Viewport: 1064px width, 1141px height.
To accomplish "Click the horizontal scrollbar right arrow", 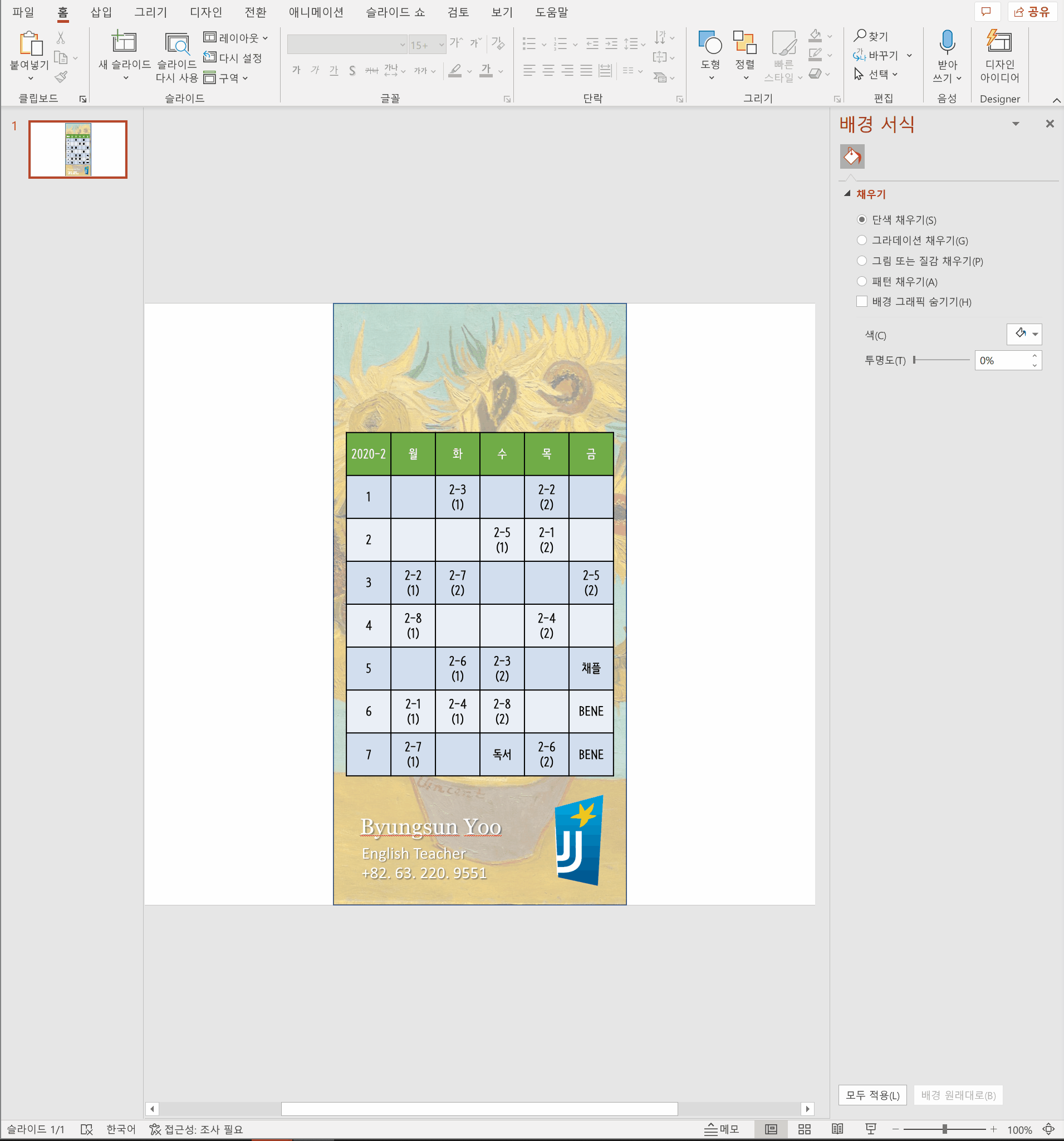I will [x=807, y=1108].
